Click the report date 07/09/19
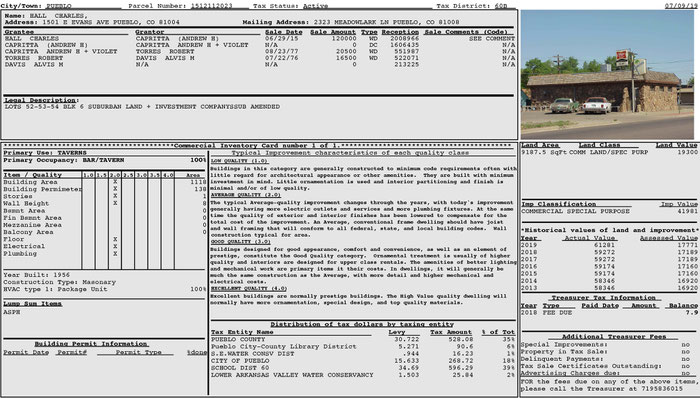Screen dimensions: 700x398 point(682,6)
